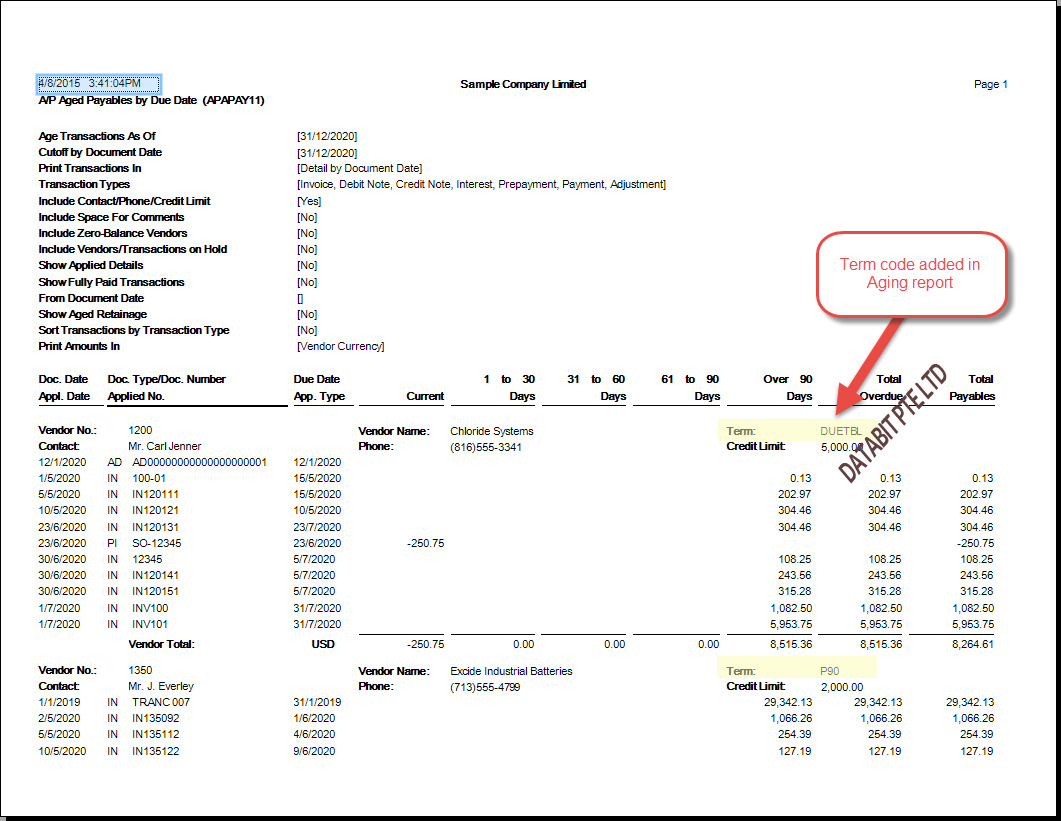Image resolution: width=1061 pixels, height=821 pixels.
Task: Select vendor number 1350
Action: click(x=140, y=670)
